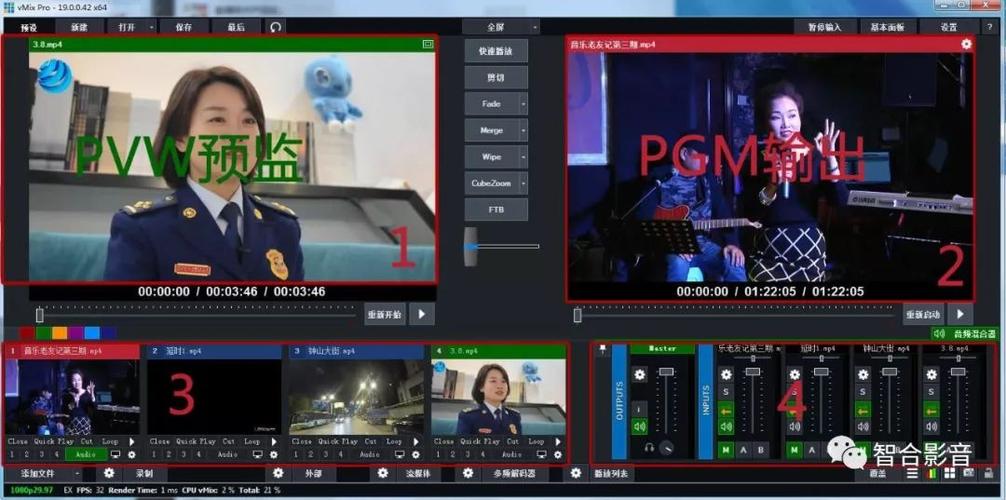The height and width of the screenshot is (500, 1006).
Task: Toggle the green Audio button under input 1
Action: (85, 454)
